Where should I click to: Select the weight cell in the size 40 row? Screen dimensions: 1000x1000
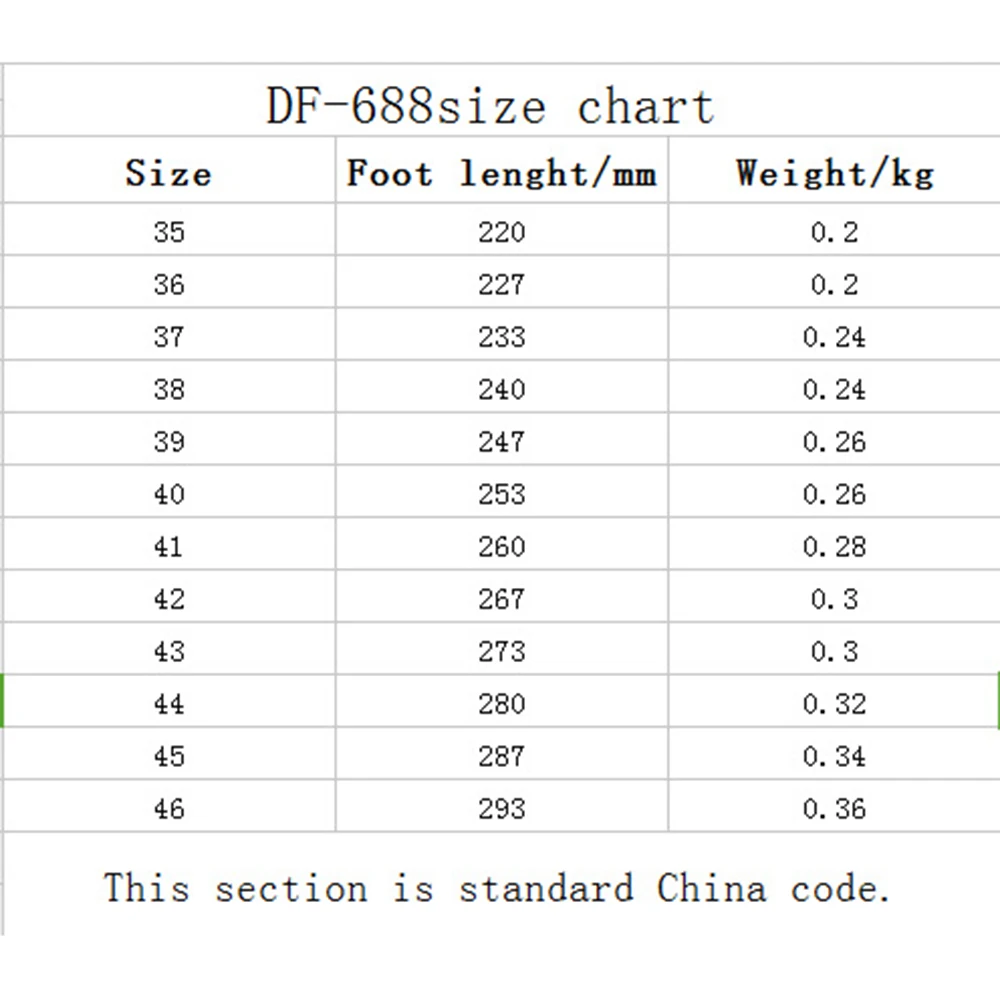click(834, 494)
